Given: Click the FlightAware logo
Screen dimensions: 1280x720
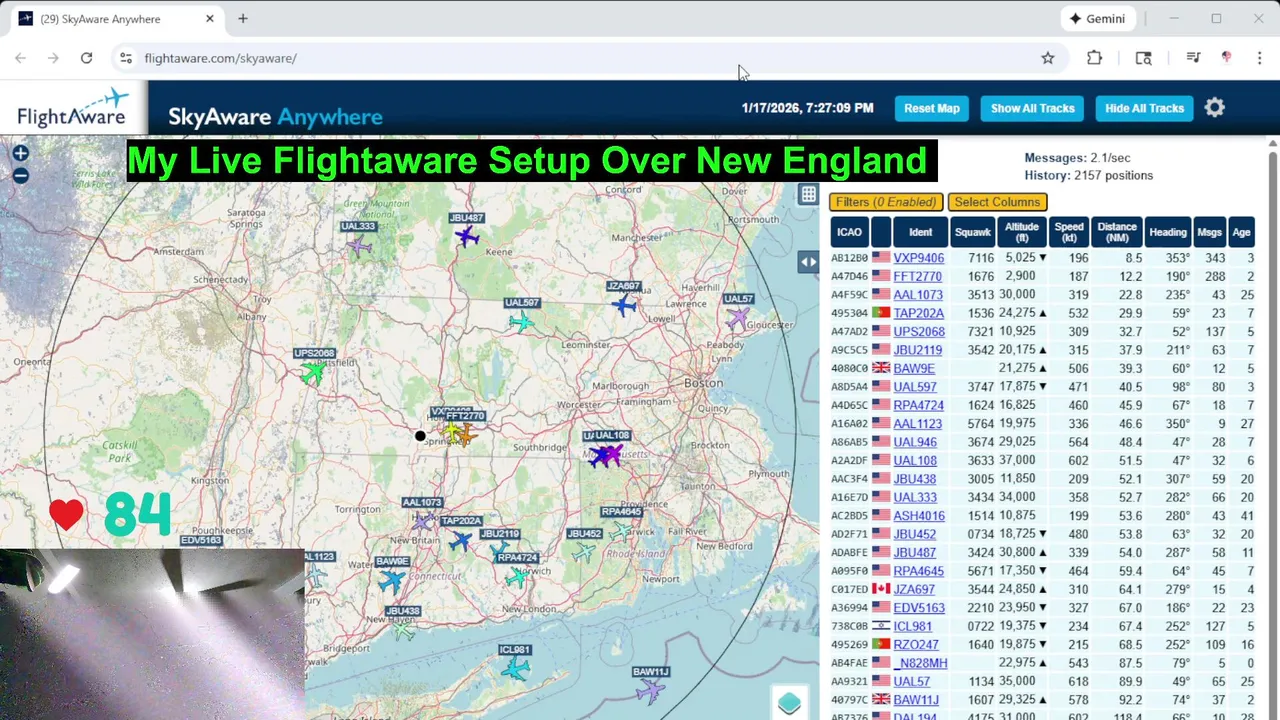Looking at the screenshot, I should (74, 108).
